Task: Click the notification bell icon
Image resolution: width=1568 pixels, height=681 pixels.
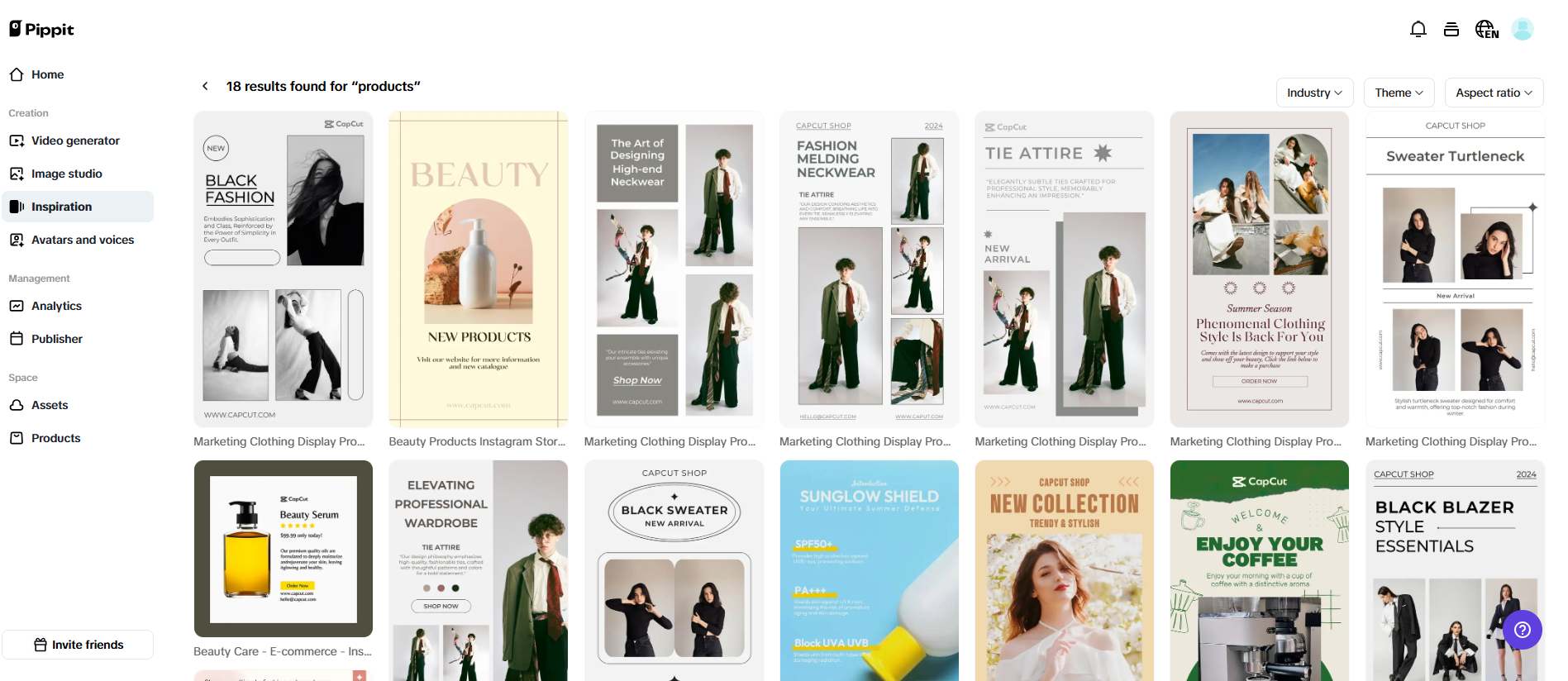Action: click(x=1418, y=30)
